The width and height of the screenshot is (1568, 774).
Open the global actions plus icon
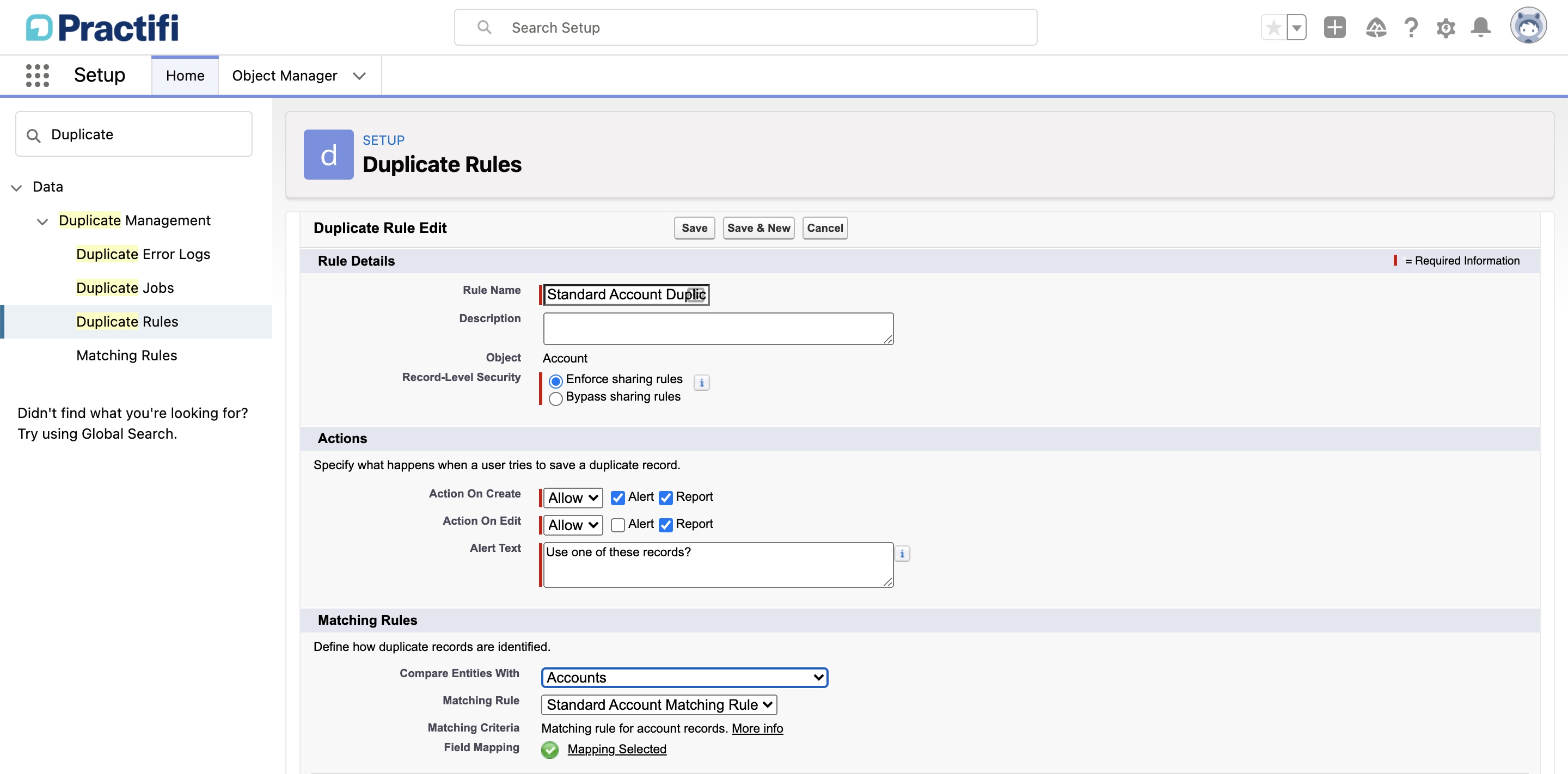(1334, 27)
